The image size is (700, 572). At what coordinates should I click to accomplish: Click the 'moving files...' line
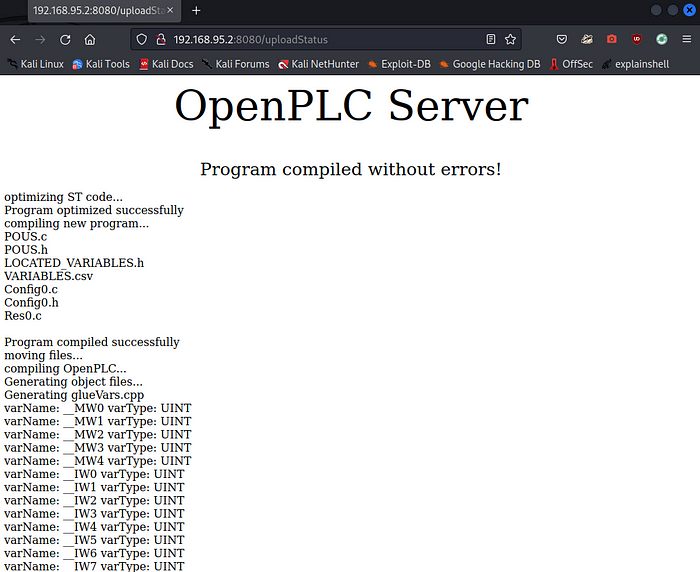[x=43, y=355]
